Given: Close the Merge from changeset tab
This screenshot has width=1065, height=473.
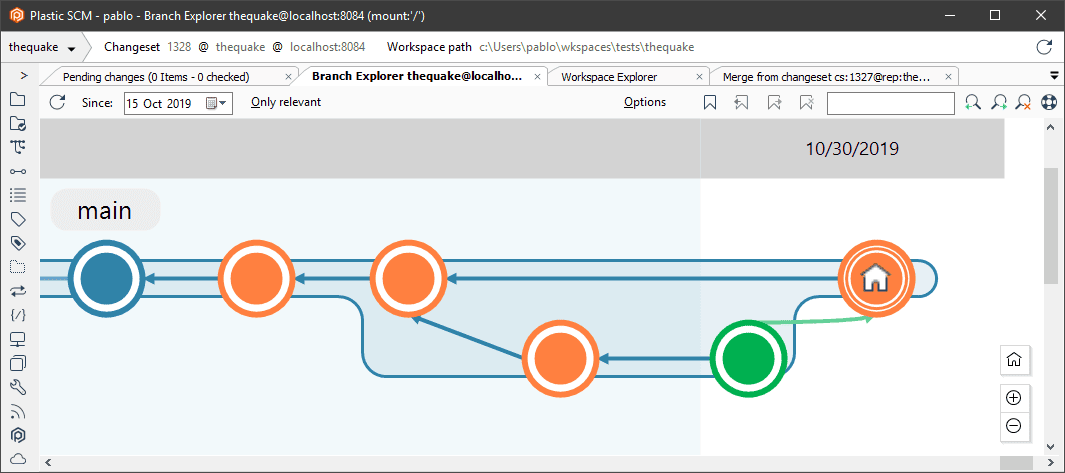Looking at the screenshot, I should 949,77.
